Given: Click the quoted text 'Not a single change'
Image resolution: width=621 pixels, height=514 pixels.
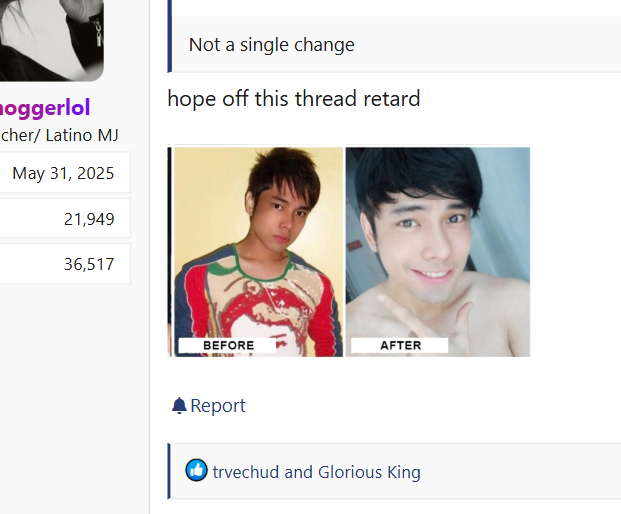Looking at the screenshot, I should pos(272,45).
